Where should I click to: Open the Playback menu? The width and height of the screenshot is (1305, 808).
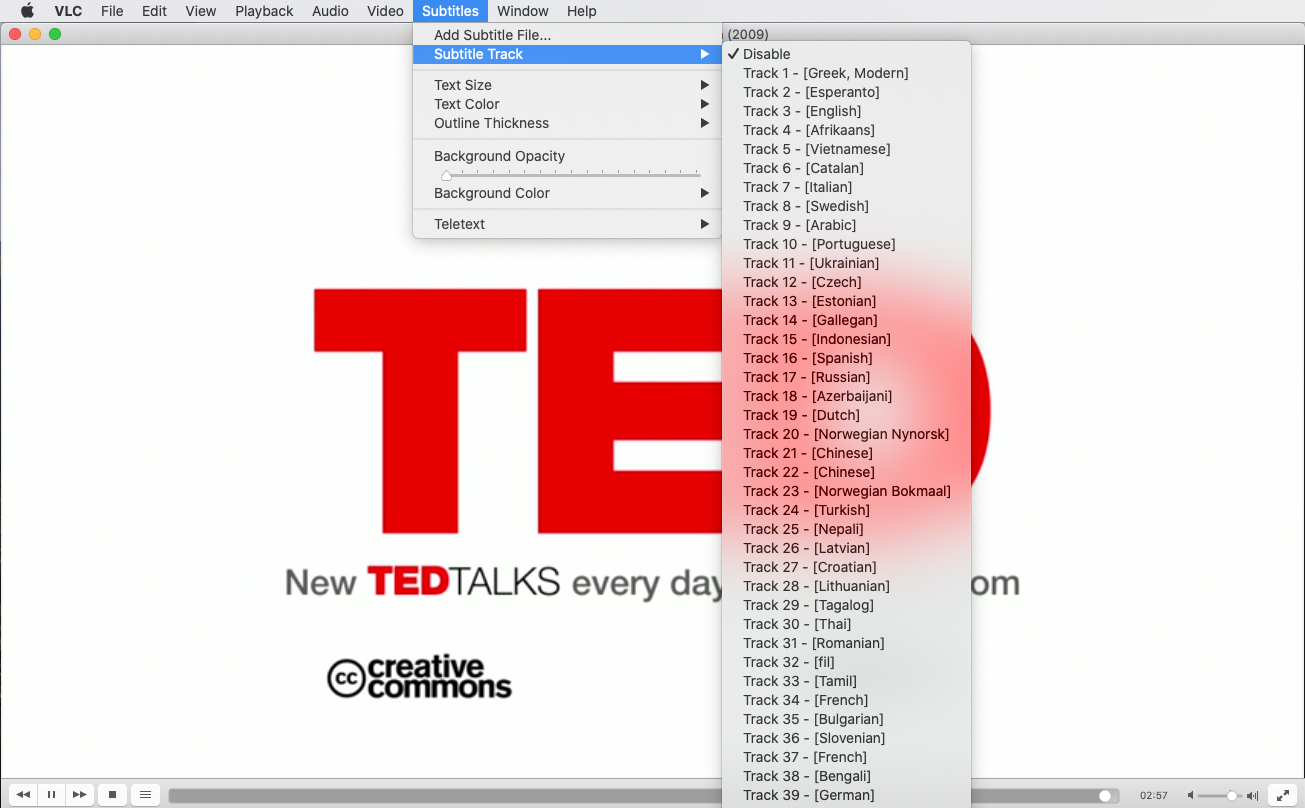264,11
